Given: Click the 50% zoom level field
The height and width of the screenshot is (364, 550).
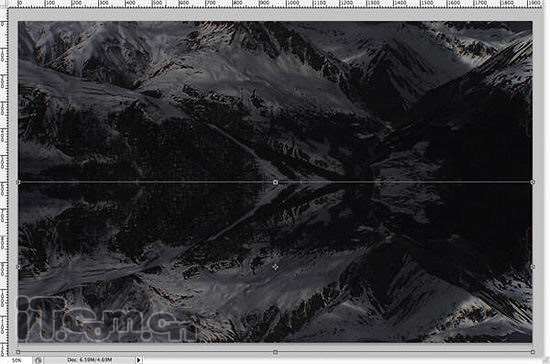Looking at the screenshot, I should (18, 360).
